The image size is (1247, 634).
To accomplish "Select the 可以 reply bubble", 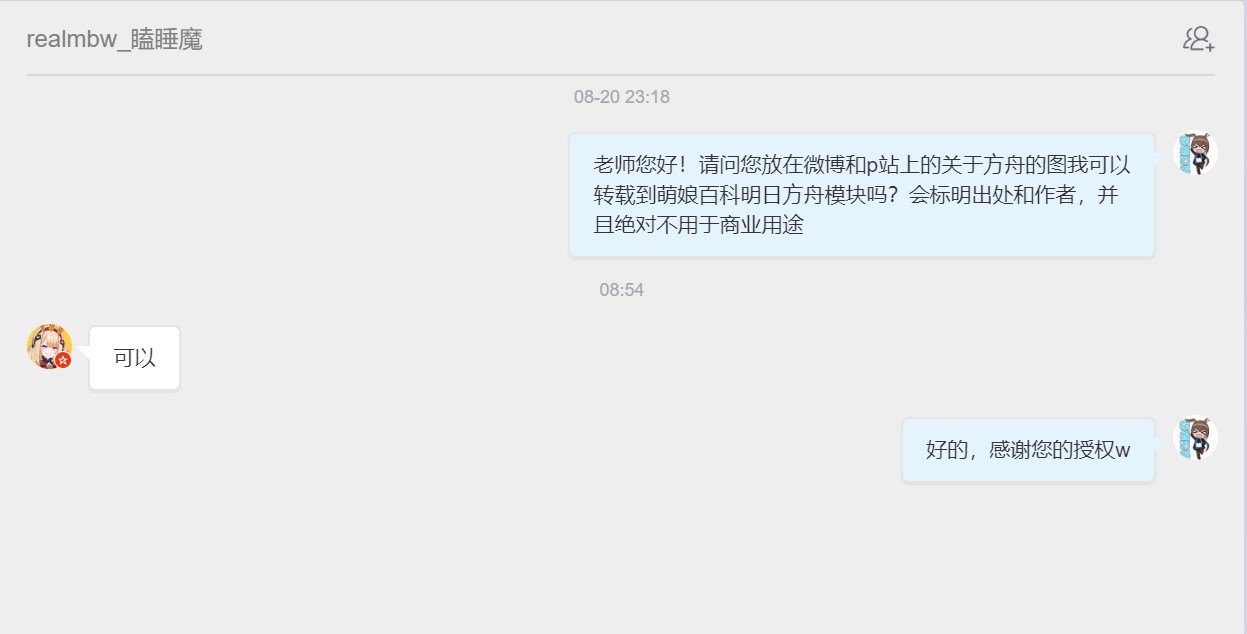I will pyautogui.click(x=134, y=358).
